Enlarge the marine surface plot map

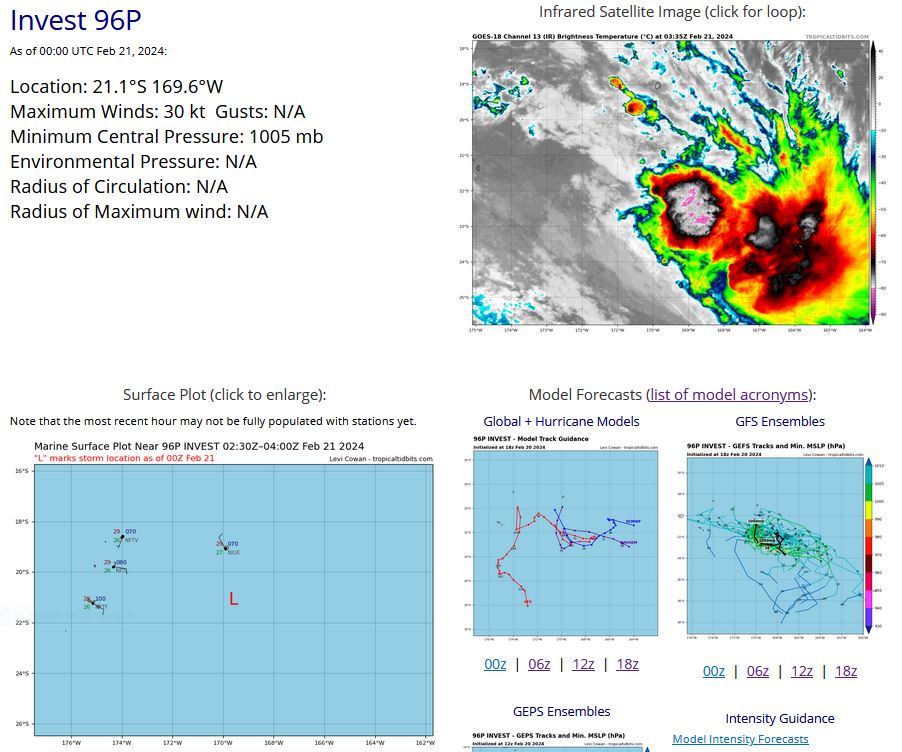[x=234, y=590]
